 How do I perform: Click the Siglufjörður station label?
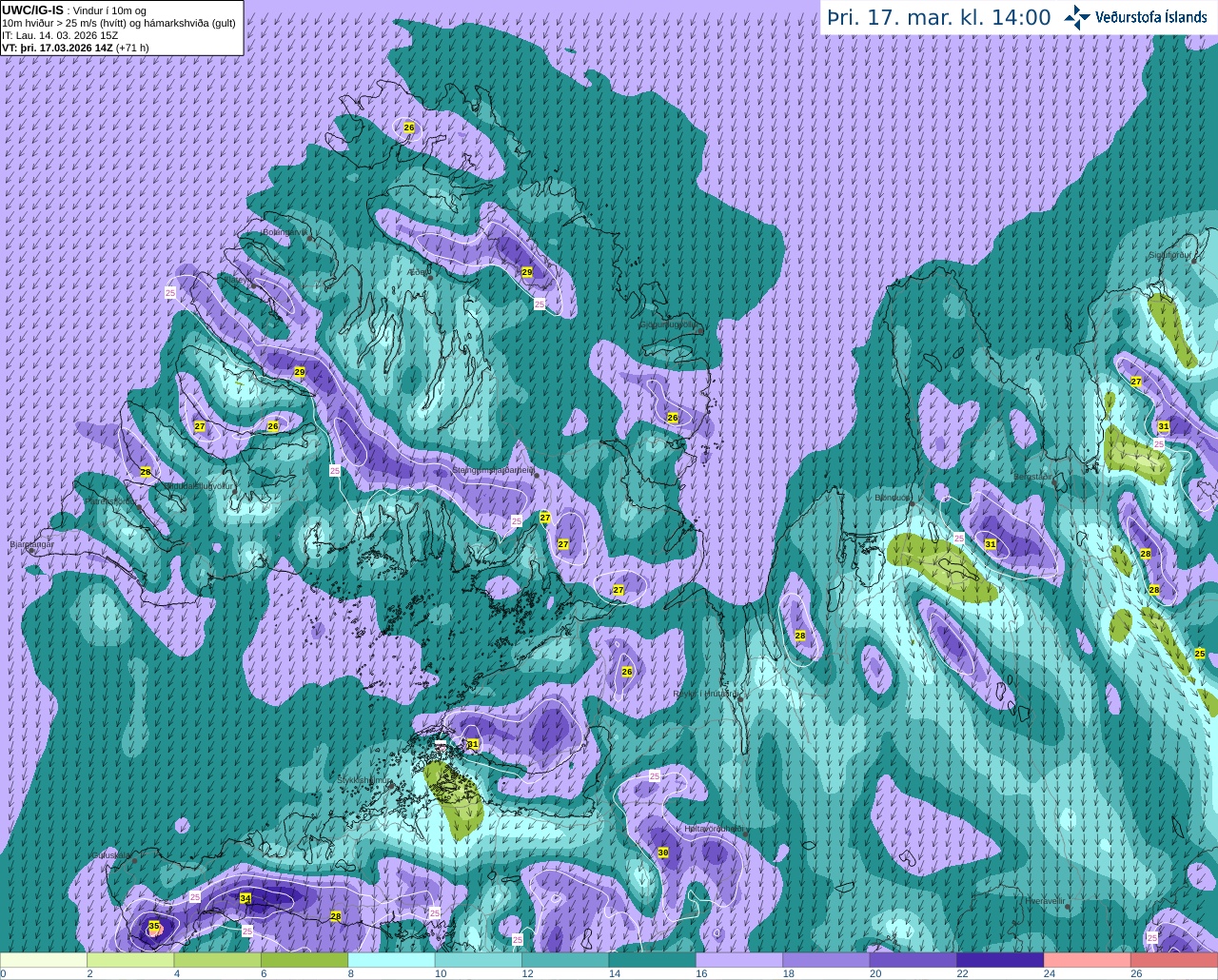point(1170,255)
